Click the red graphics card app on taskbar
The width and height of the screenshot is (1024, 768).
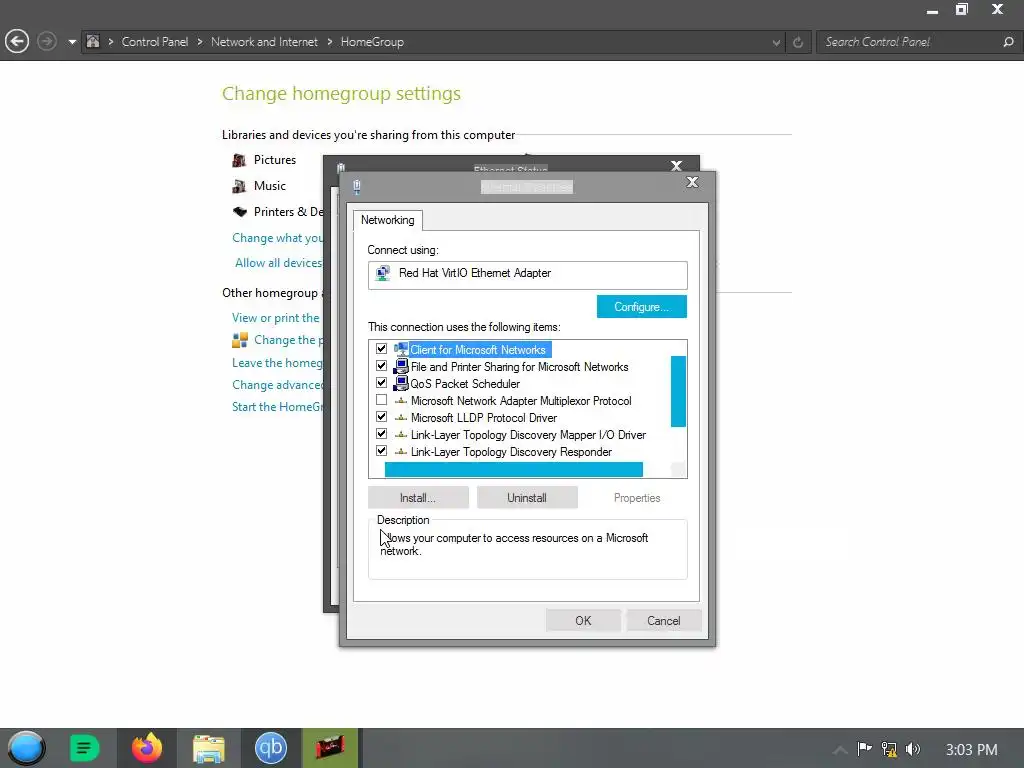point(330,748)
